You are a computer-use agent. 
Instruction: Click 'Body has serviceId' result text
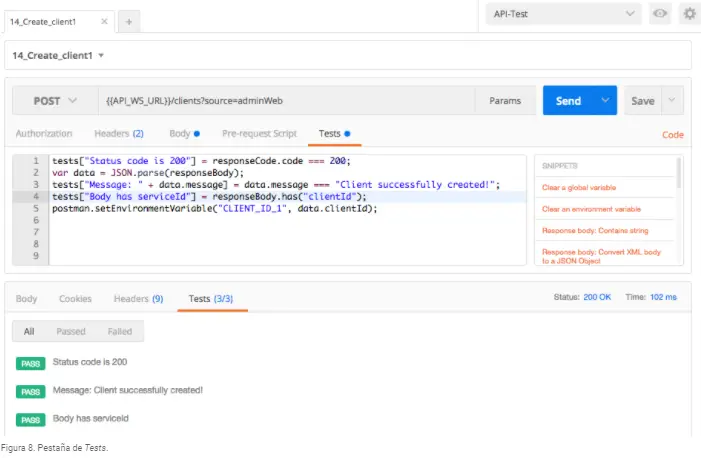tap(91, 418)
